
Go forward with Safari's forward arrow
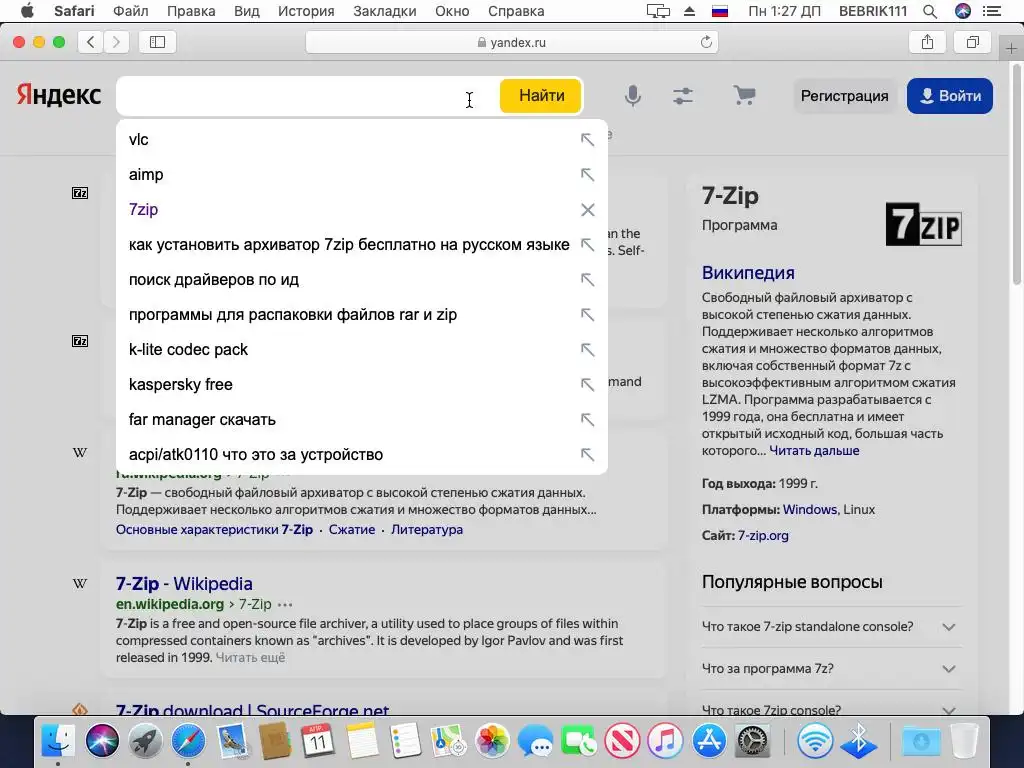click(116, 42)
